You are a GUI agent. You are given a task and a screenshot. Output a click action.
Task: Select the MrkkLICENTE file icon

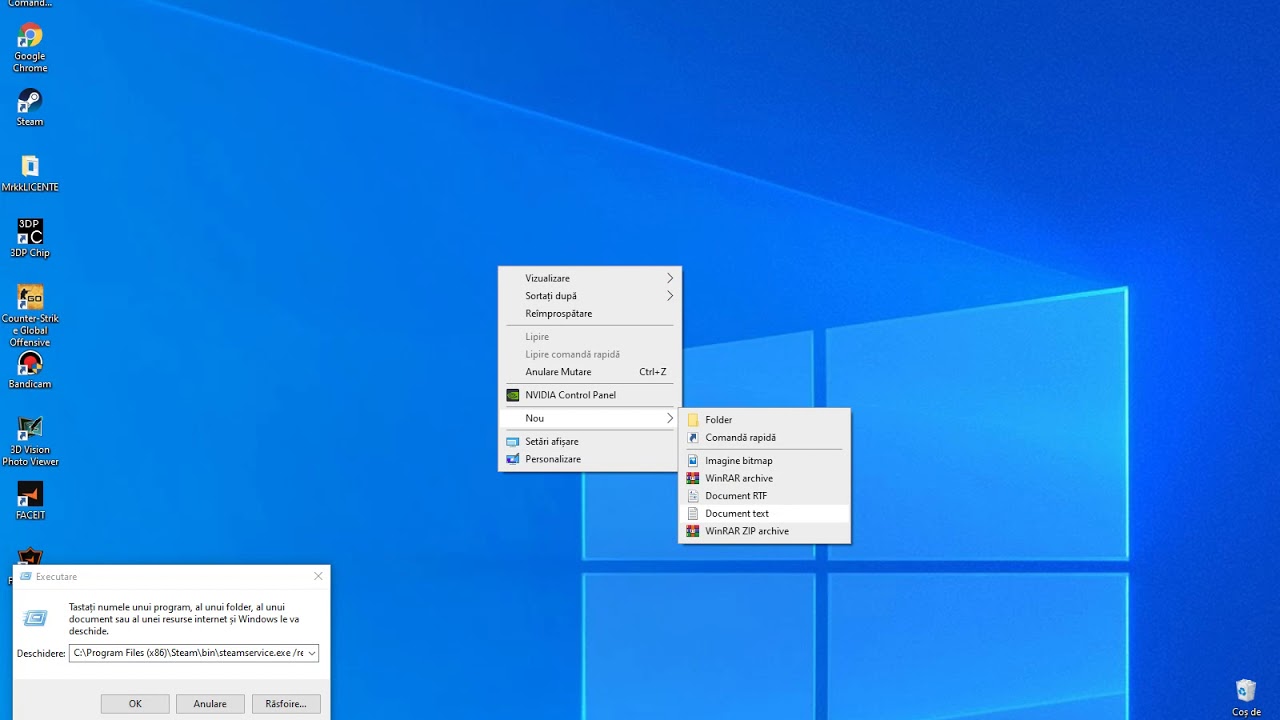30,173
